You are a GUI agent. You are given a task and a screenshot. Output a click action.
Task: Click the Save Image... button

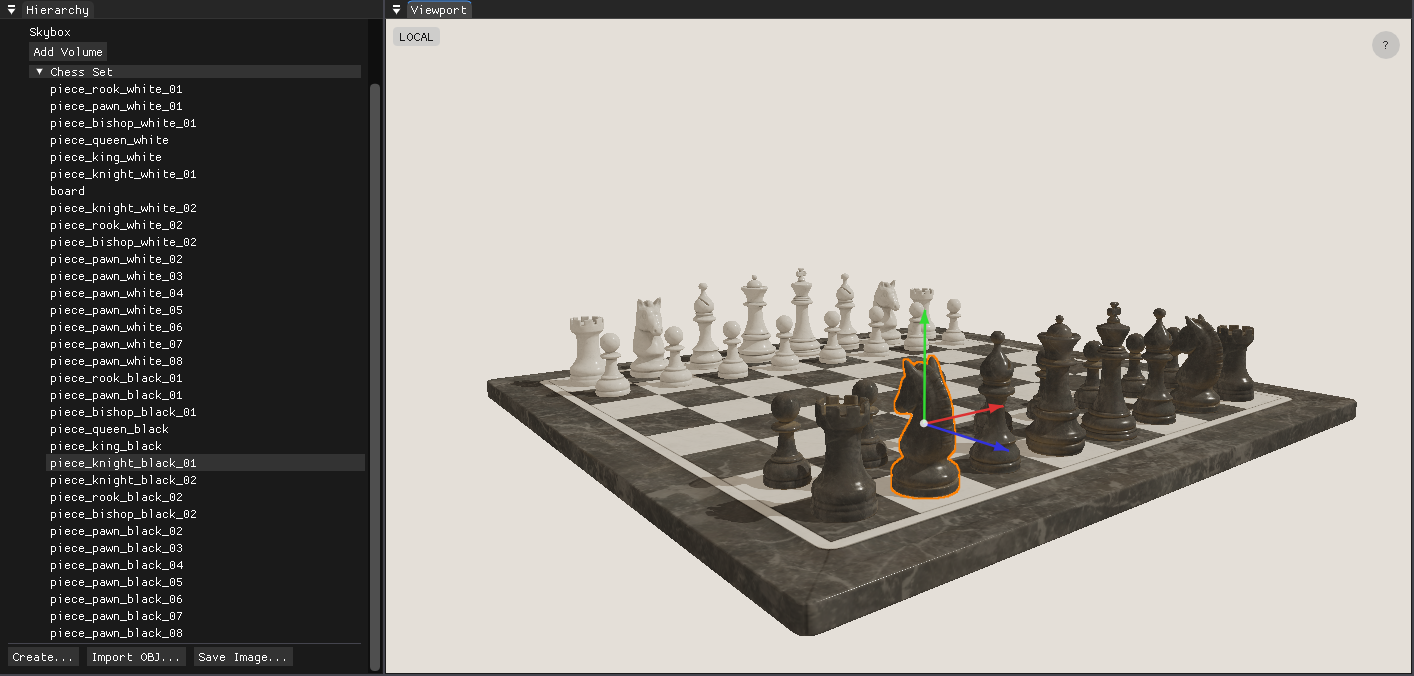coord(243,657)
